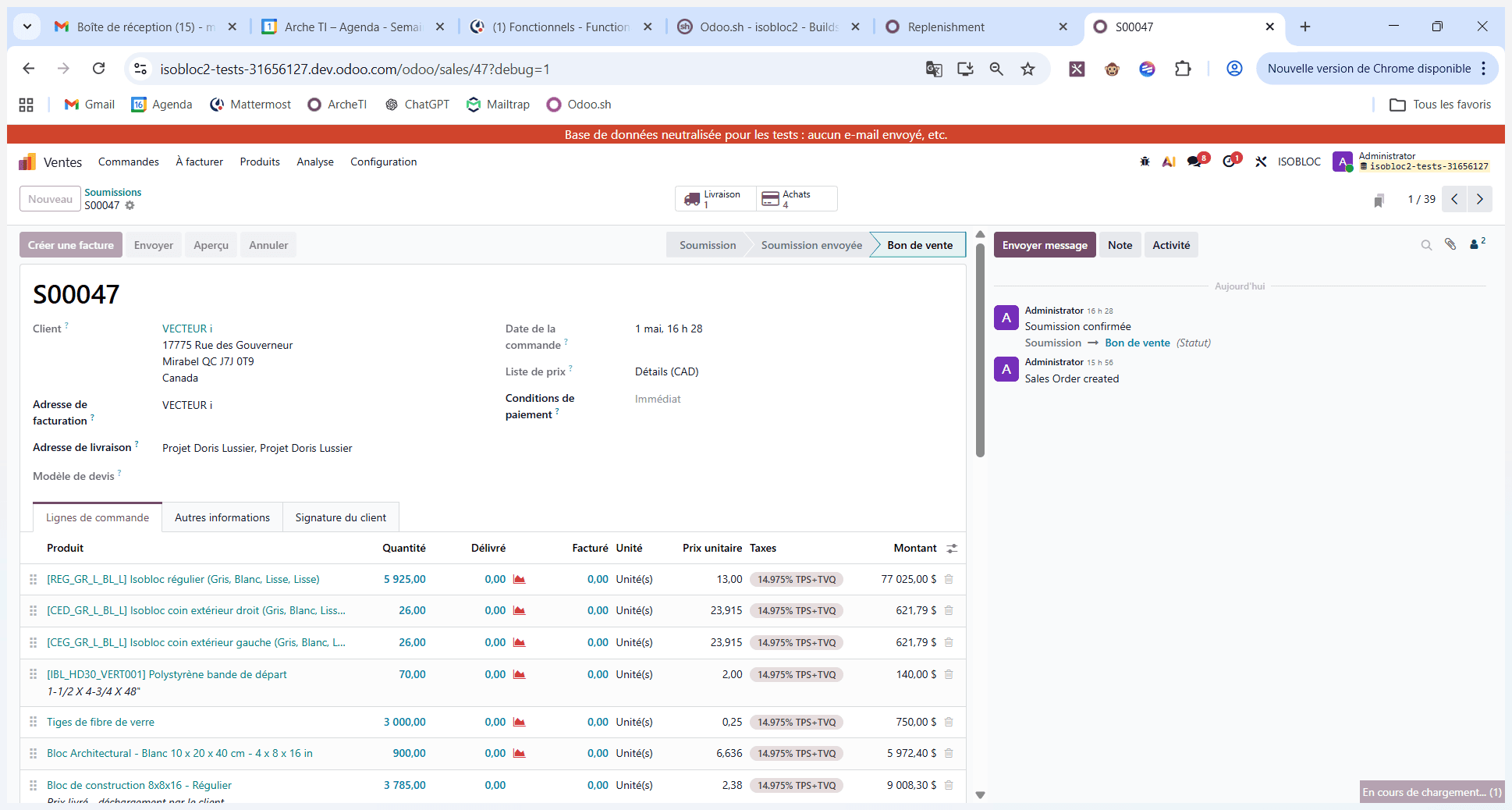Open the conversations icon with 8 badge
This screenshot has height=810, width=1512.
[x=1196, y=161]
